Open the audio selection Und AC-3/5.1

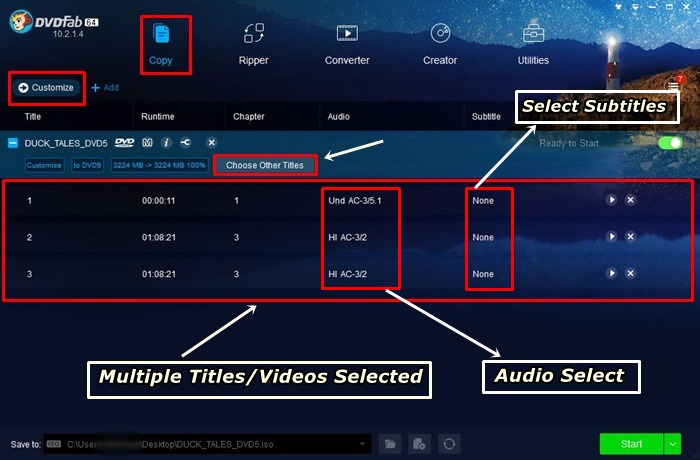(x=355, y=201)
